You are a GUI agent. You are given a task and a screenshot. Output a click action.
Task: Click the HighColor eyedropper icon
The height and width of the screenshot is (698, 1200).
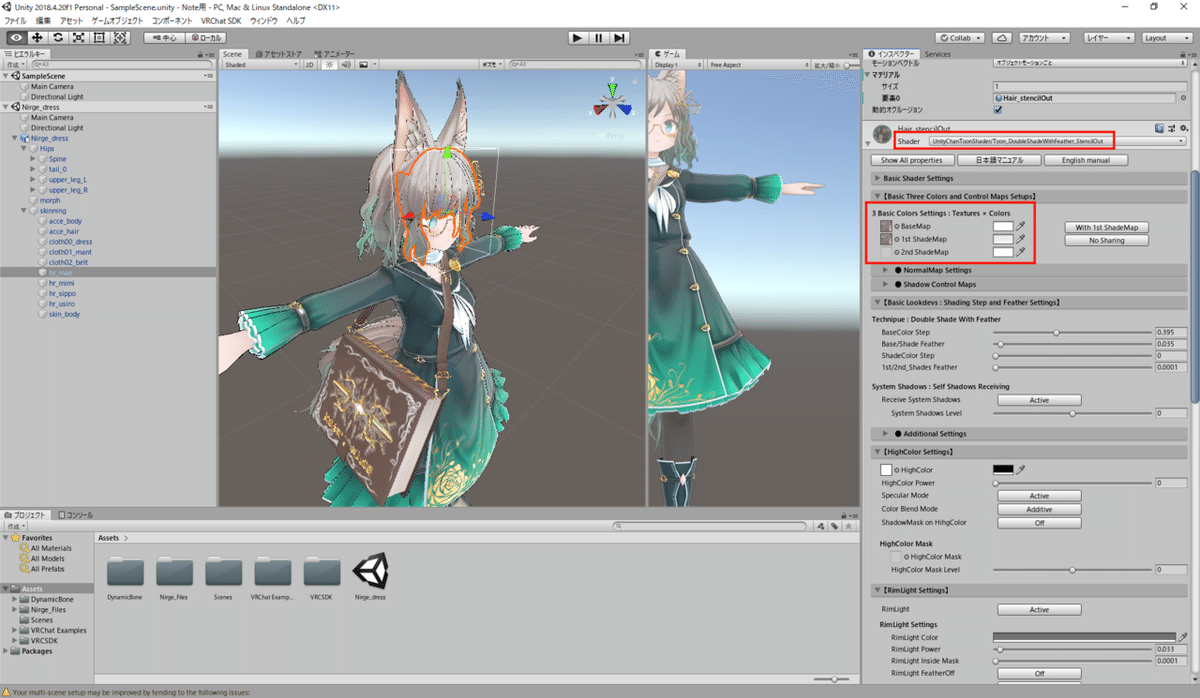pos(1021,469)
